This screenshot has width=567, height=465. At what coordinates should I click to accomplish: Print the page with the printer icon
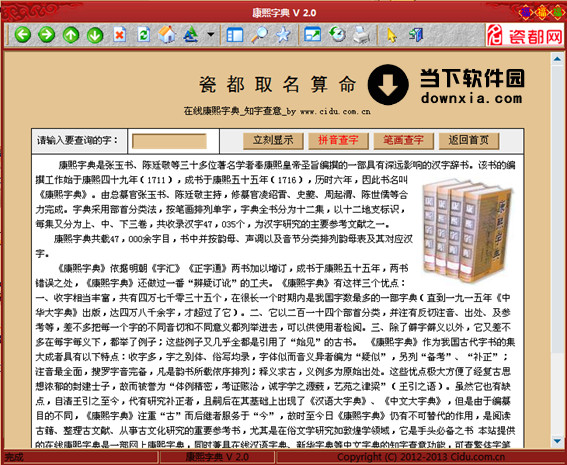point(361,35)
